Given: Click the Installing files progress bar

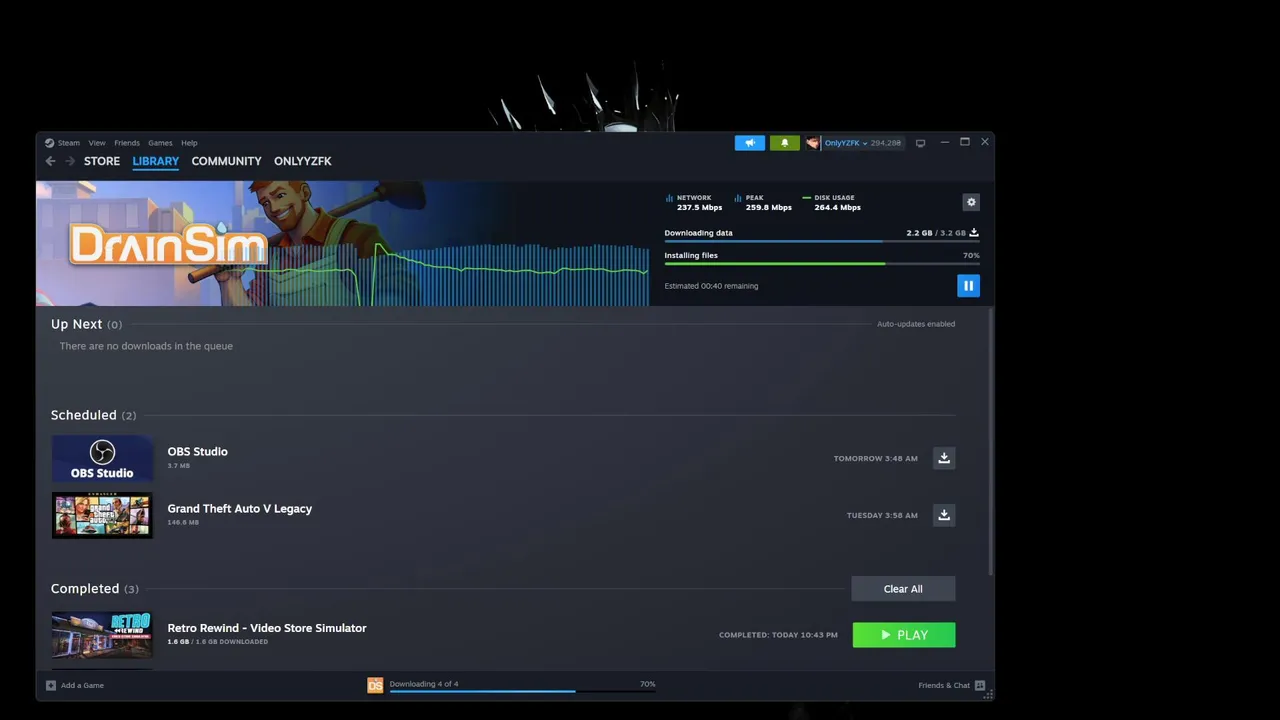Looking at the screenshot, I should tap(822, 263).
